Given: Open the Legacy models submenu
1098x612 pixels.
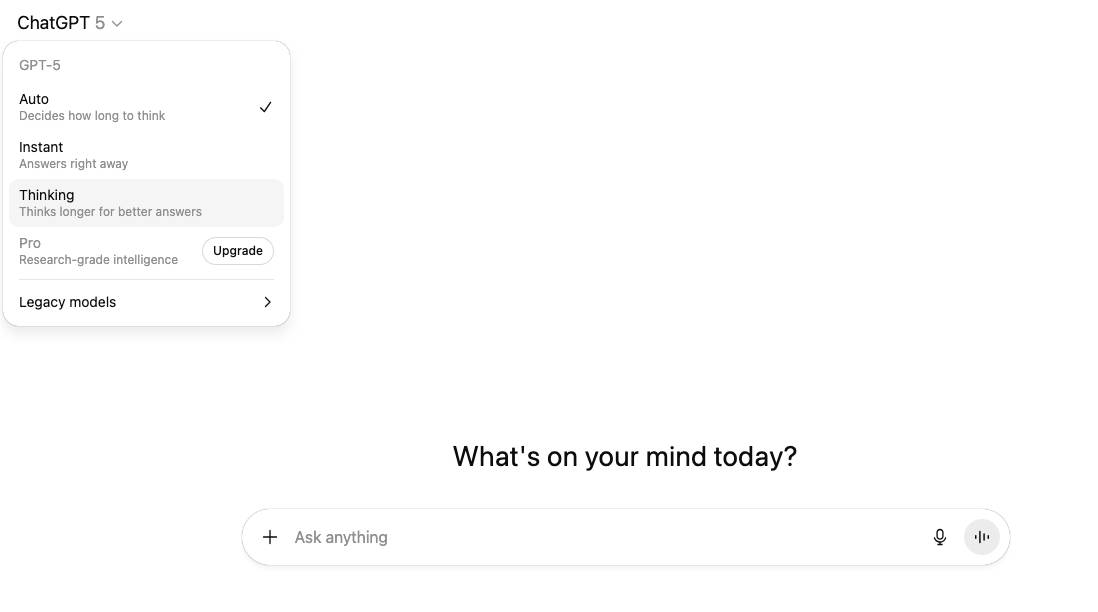Looking at the screenshot, I should (x=68, y=302).
